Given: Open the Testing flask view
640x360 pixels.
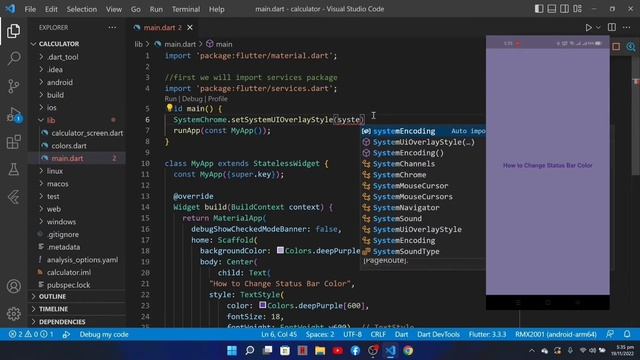Looking at the screenshot, I should (x=13, y=169).
